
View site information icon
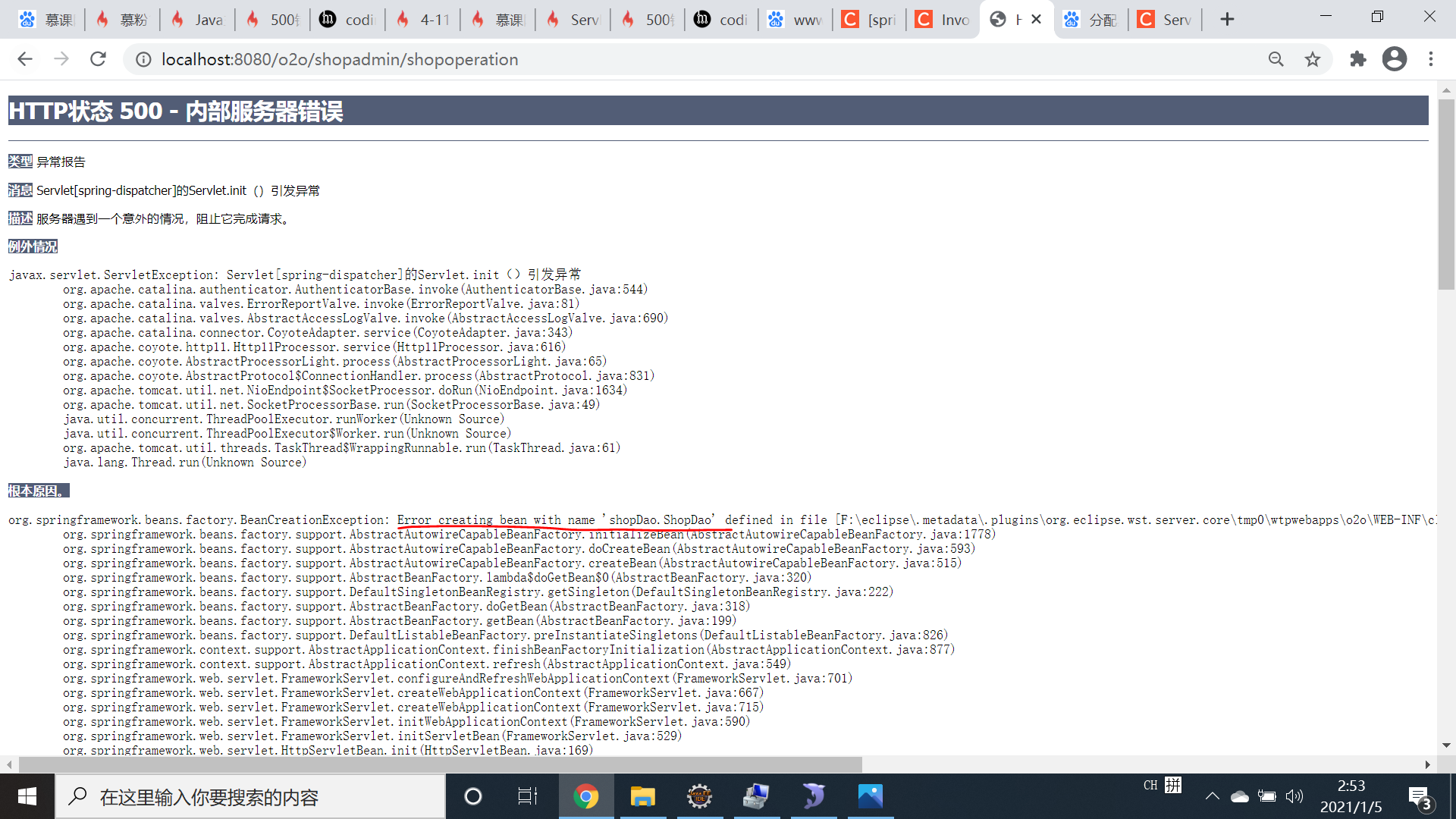143,59
